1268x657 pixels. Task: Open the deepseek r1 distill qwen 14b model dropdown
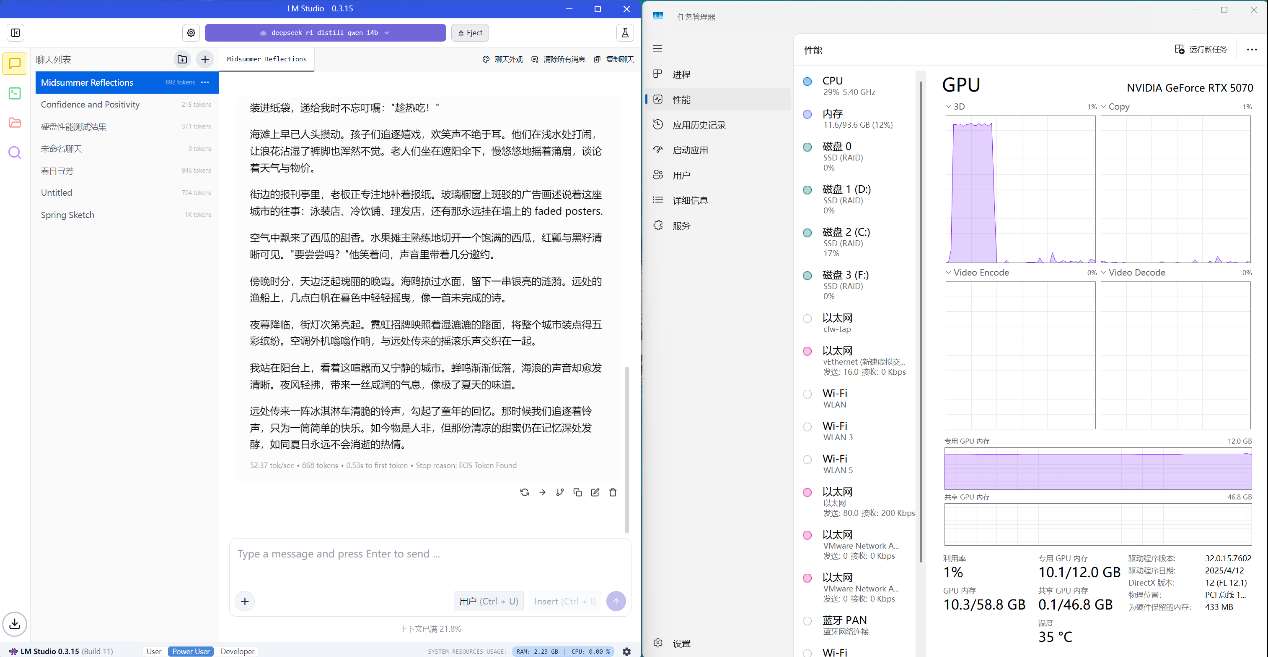pos(325,33)
